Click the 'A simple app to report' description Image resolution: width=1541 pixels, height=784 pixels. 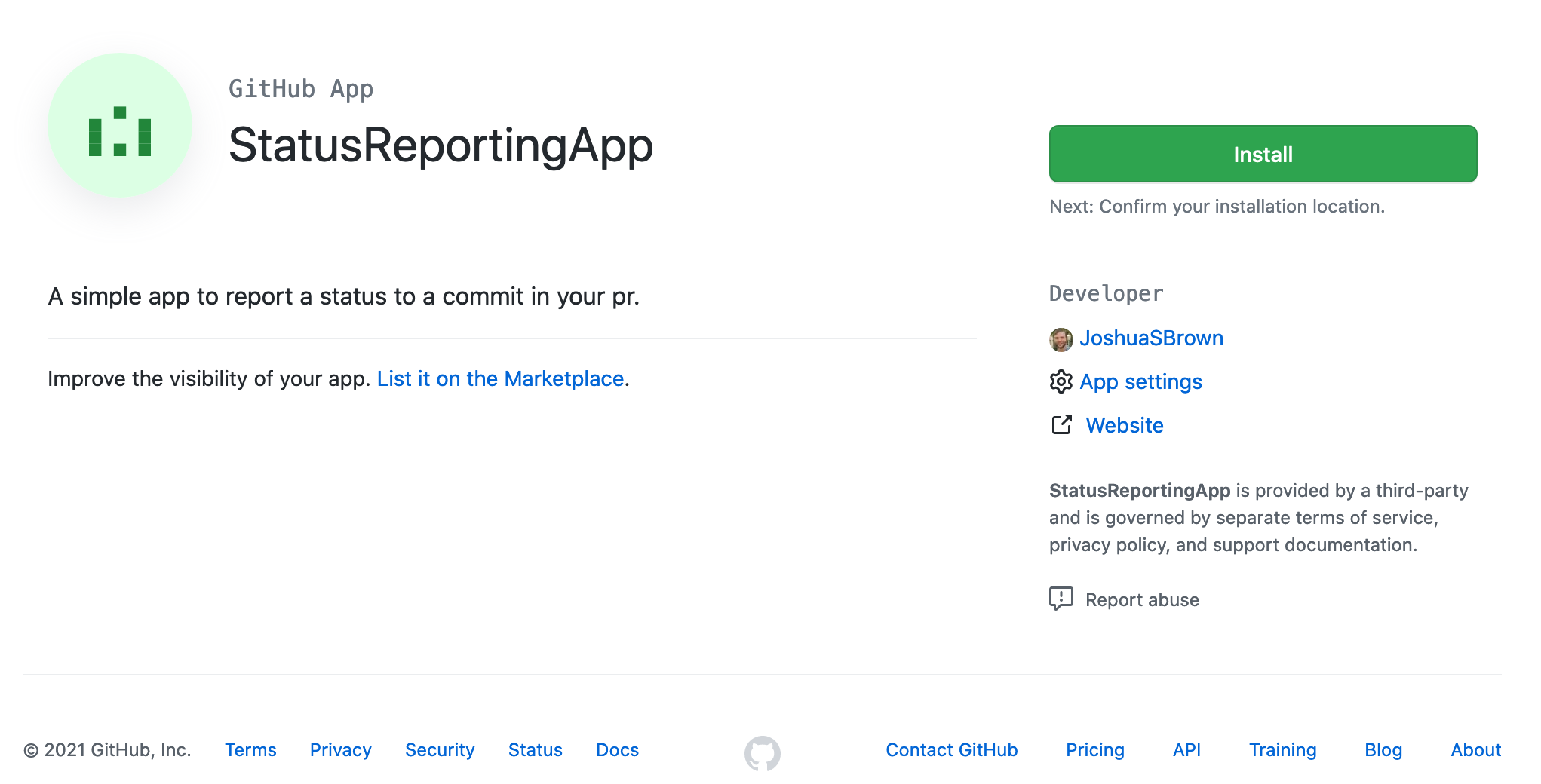(344, 296)
